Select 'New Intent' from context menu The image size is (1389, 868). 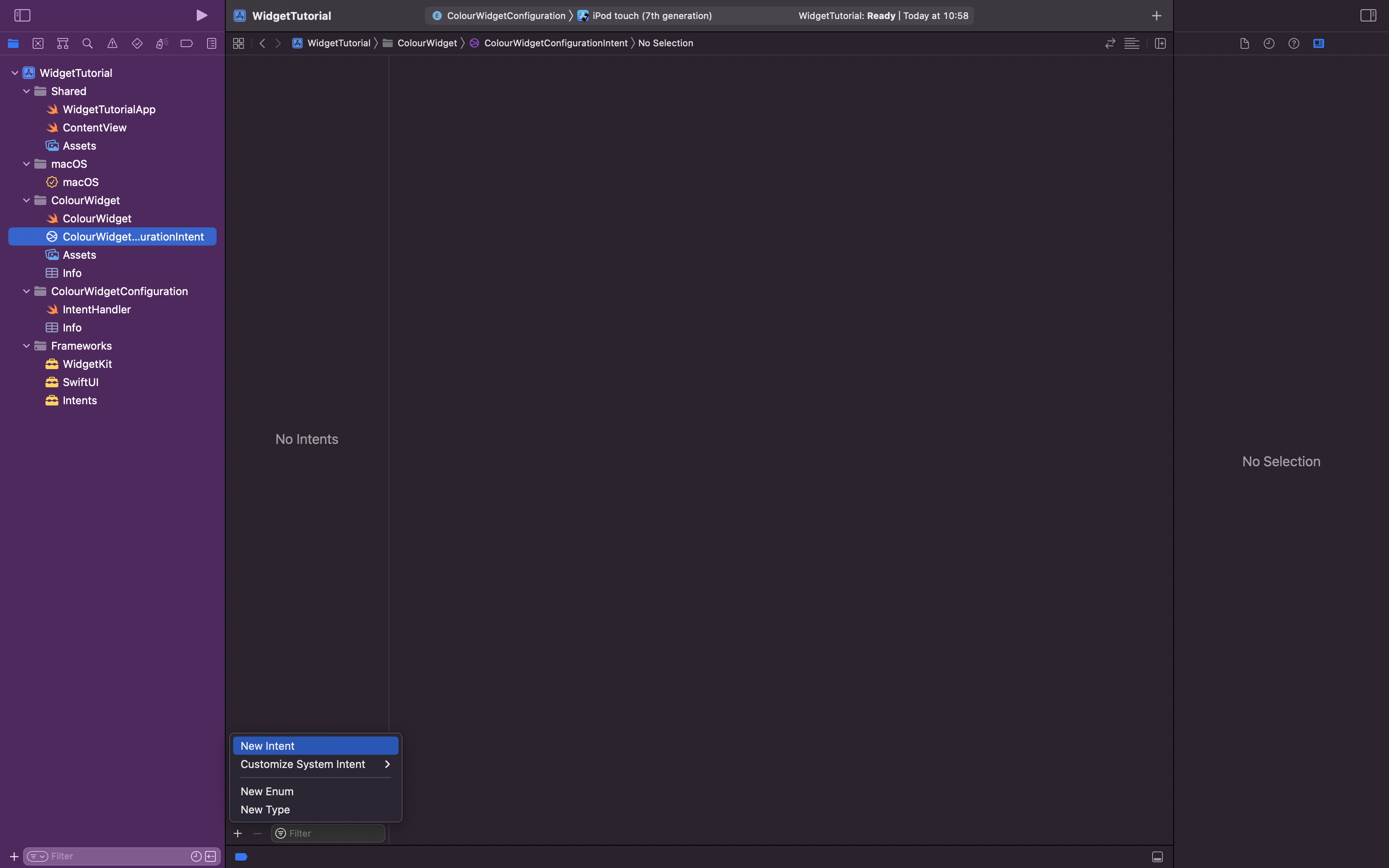pyautogui.click(x=314, y=745)
